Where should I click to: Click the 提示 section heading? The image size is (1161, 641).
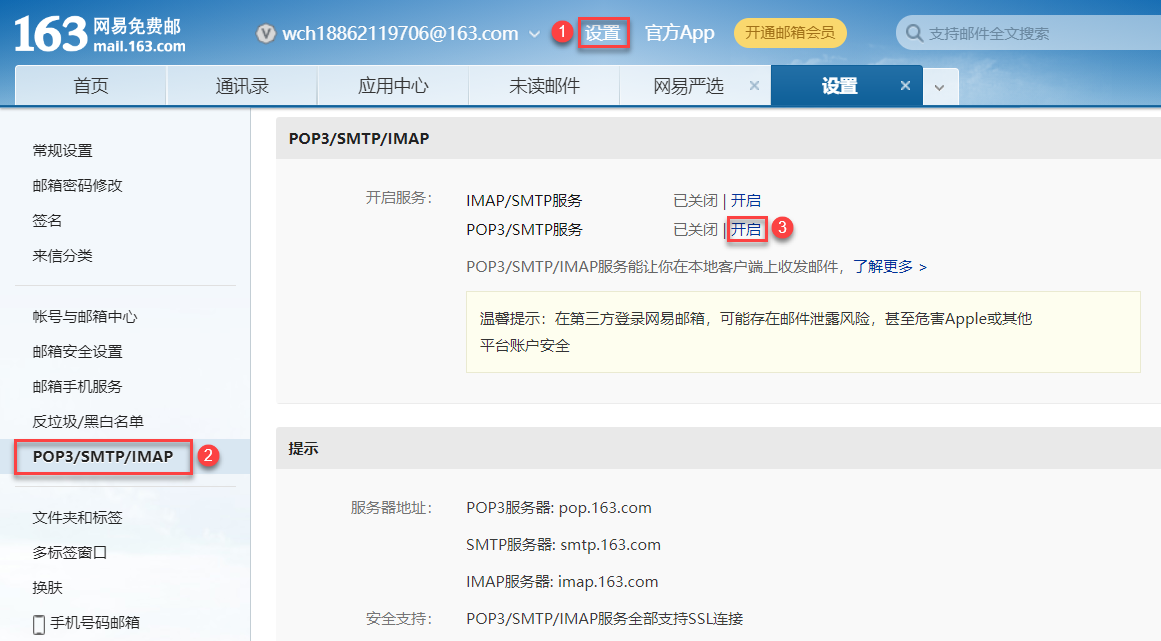point(304,449)
